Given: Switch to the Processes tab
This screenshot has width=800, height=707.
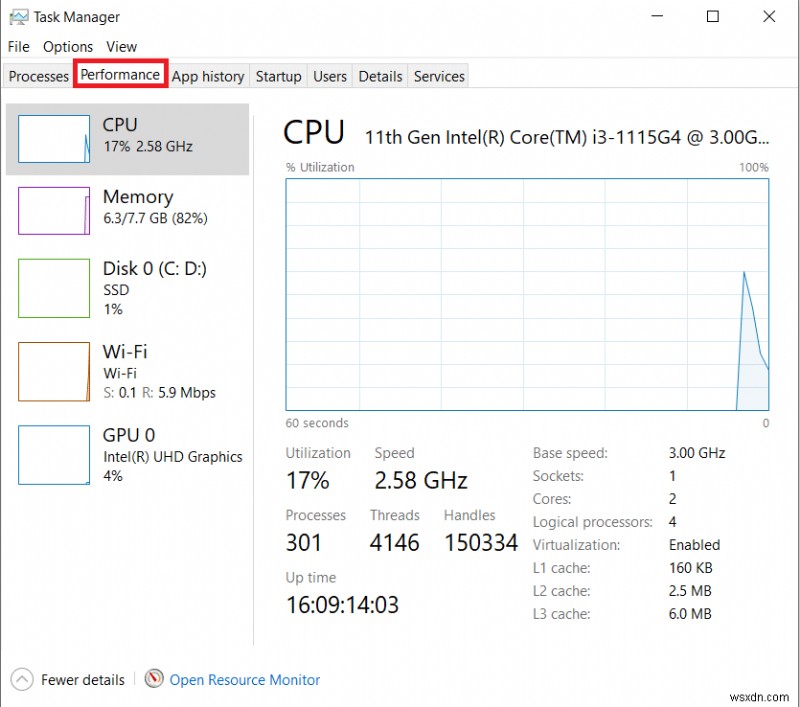Looking at the screenshot, I should click(38, 75).
